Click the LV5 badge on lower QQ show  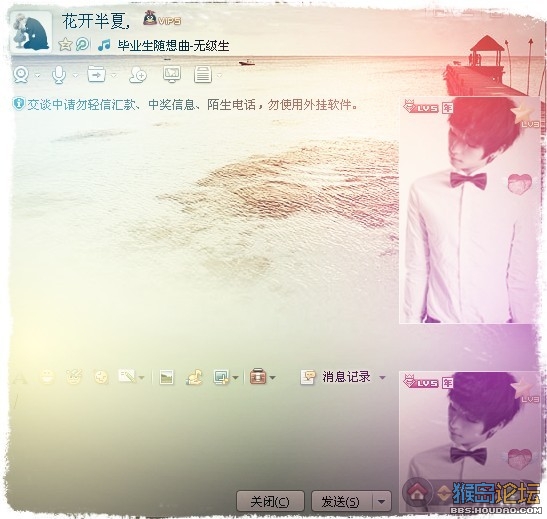(x=421, y=382)
